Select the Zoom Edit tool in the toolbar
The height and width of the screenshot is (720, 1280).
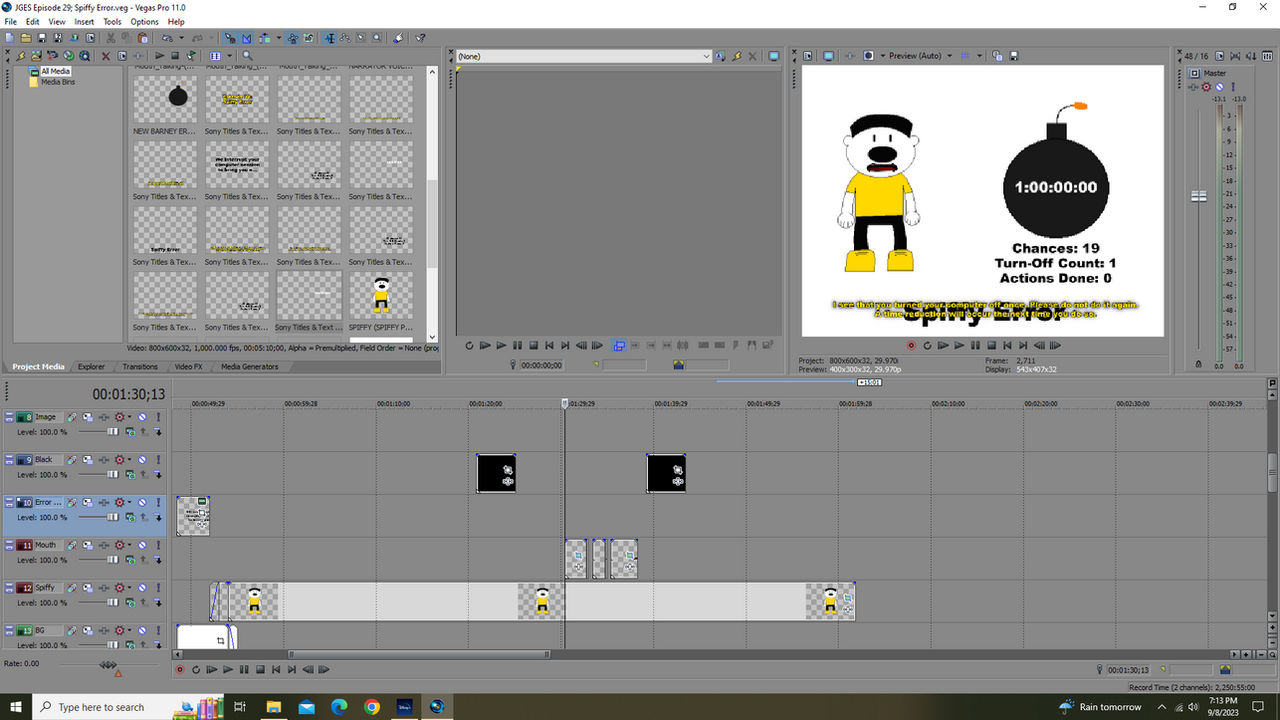click(x=377, y=40)
